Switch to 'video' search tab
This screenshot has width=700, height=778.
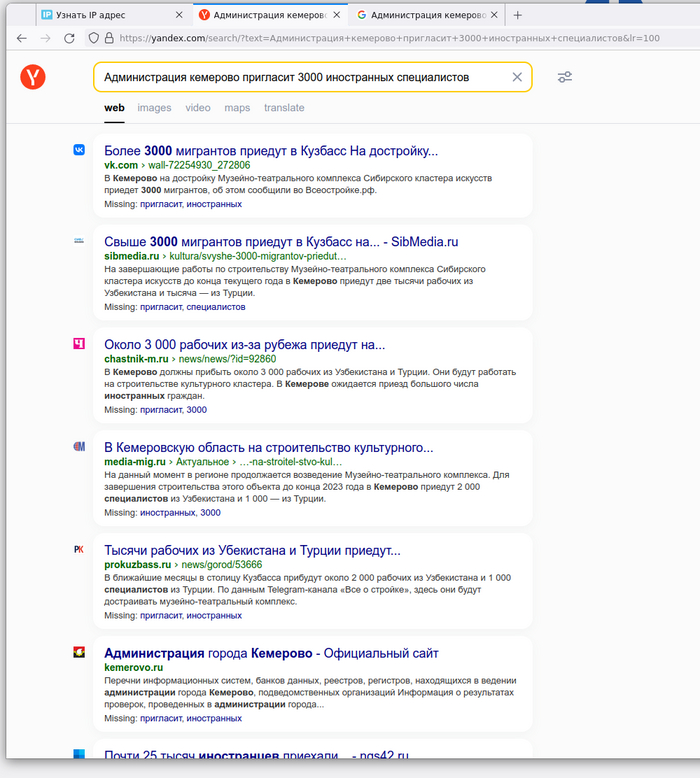pos(198,108)
